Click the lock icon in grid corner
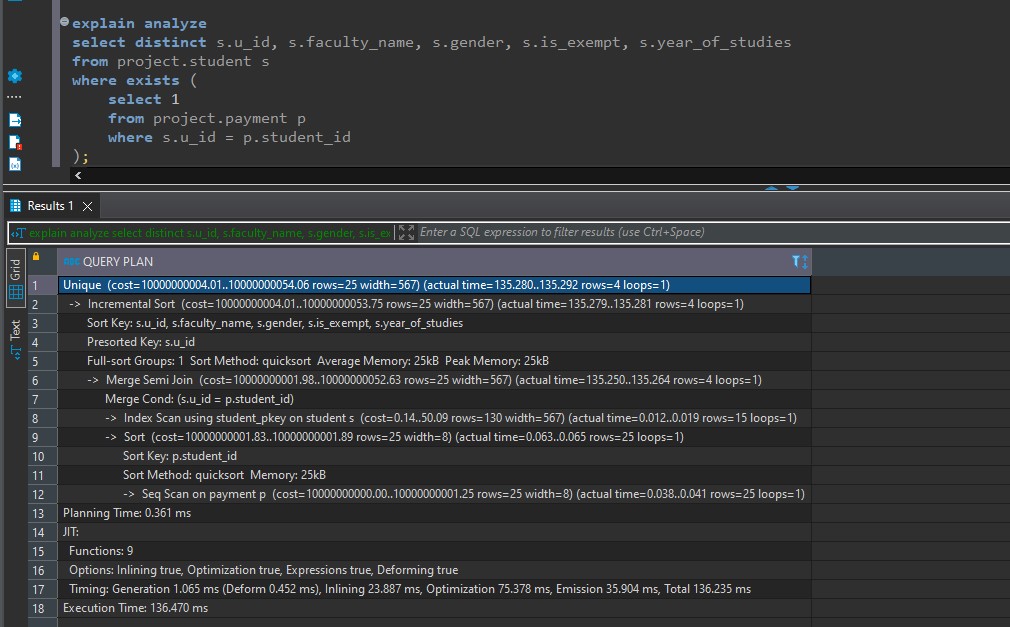This screenshot has height=627, width=1010. (x=37, y=257)
